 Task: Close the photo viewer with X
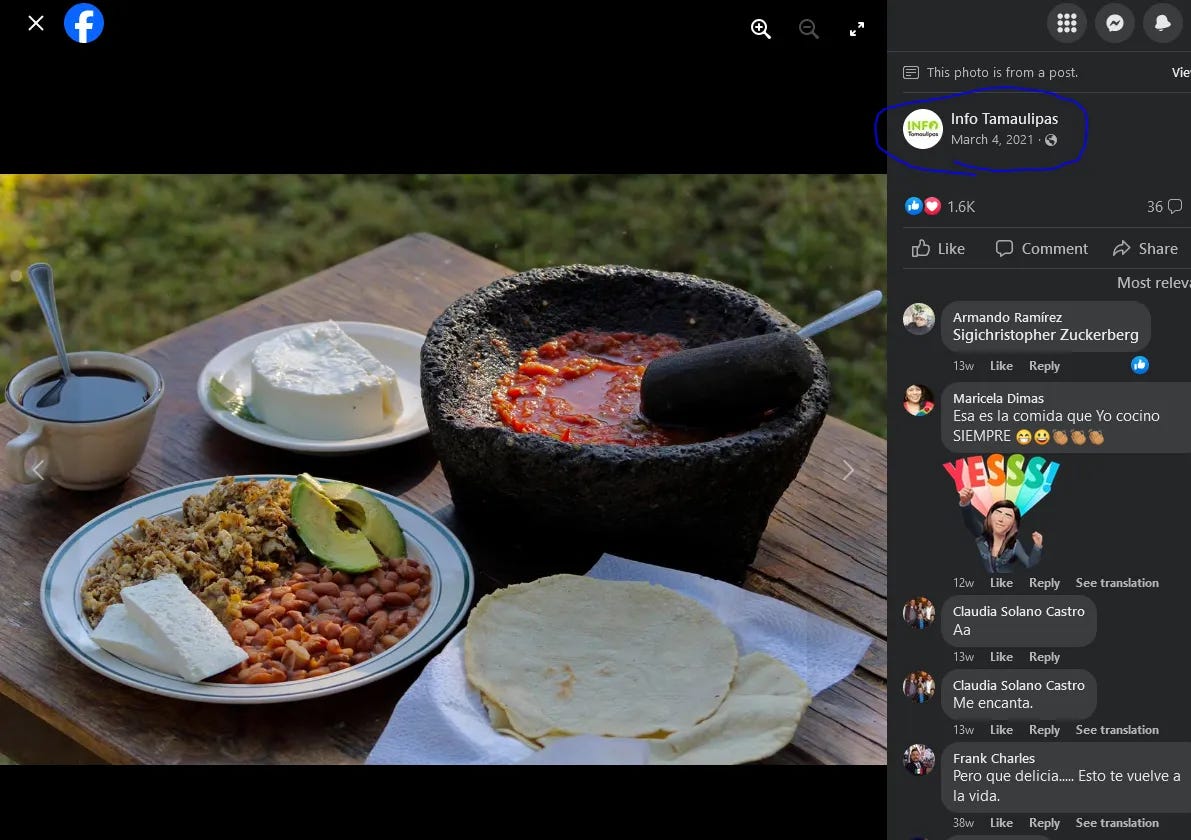click(36, 24)
